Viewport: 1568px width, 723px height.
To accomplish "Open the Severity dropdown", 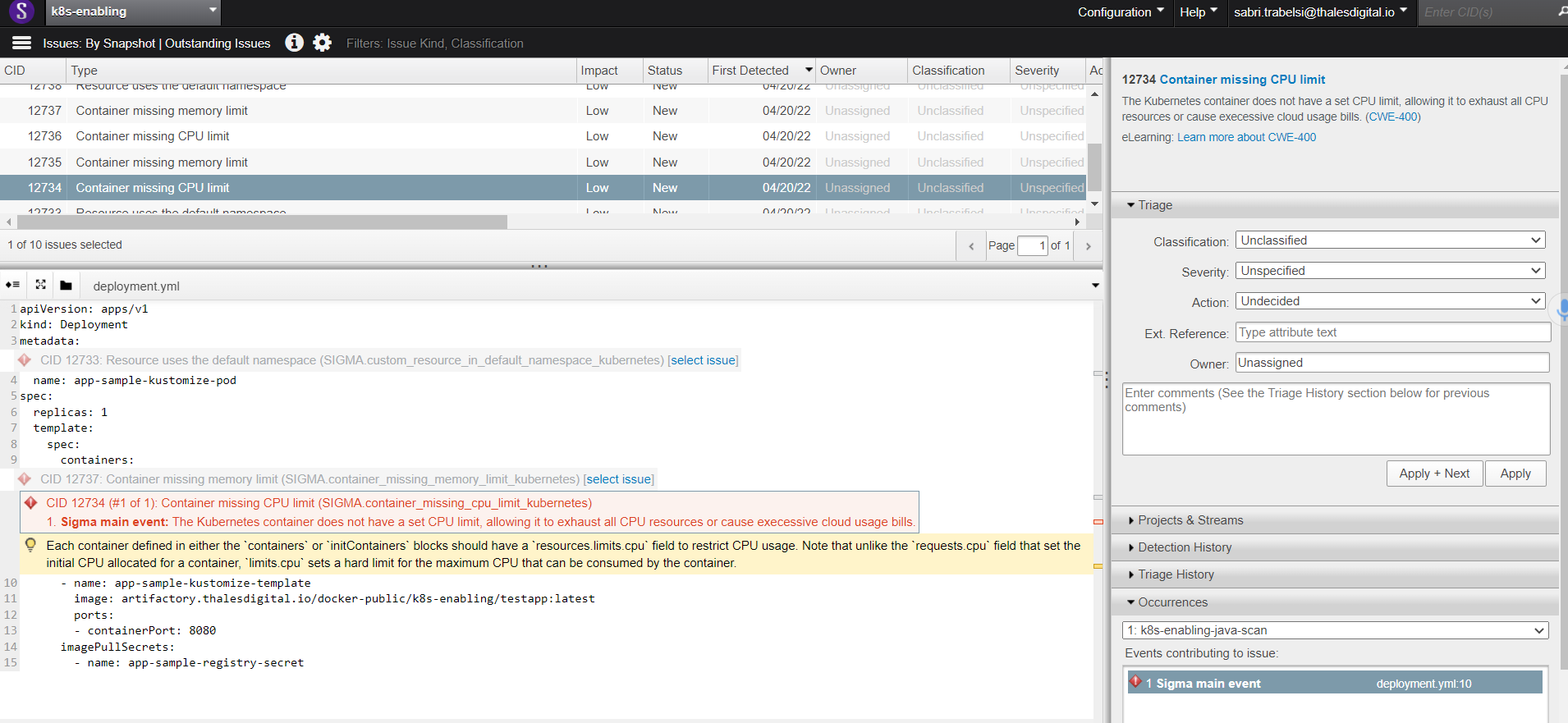I will (x=1391, y=271).
